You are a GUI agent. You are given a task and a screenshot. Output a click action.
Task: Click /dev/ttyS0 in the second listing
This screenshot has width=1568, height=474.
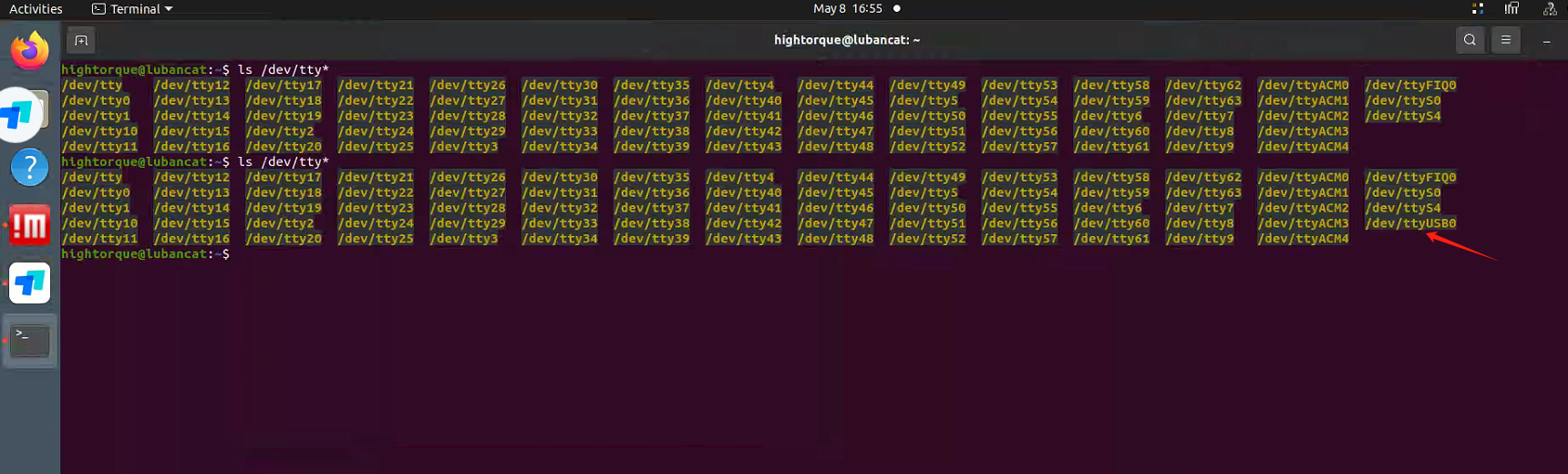coord(1403,192)
